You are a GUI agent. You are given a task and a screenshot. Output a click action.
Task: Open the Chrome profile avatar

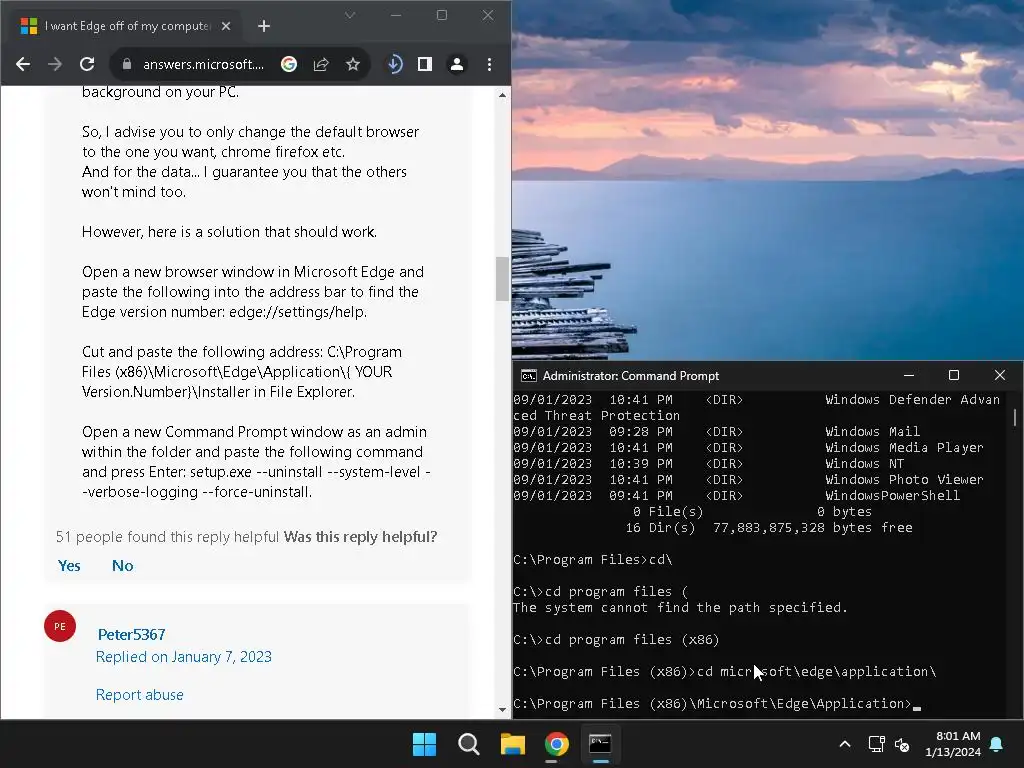pos(457,64)
